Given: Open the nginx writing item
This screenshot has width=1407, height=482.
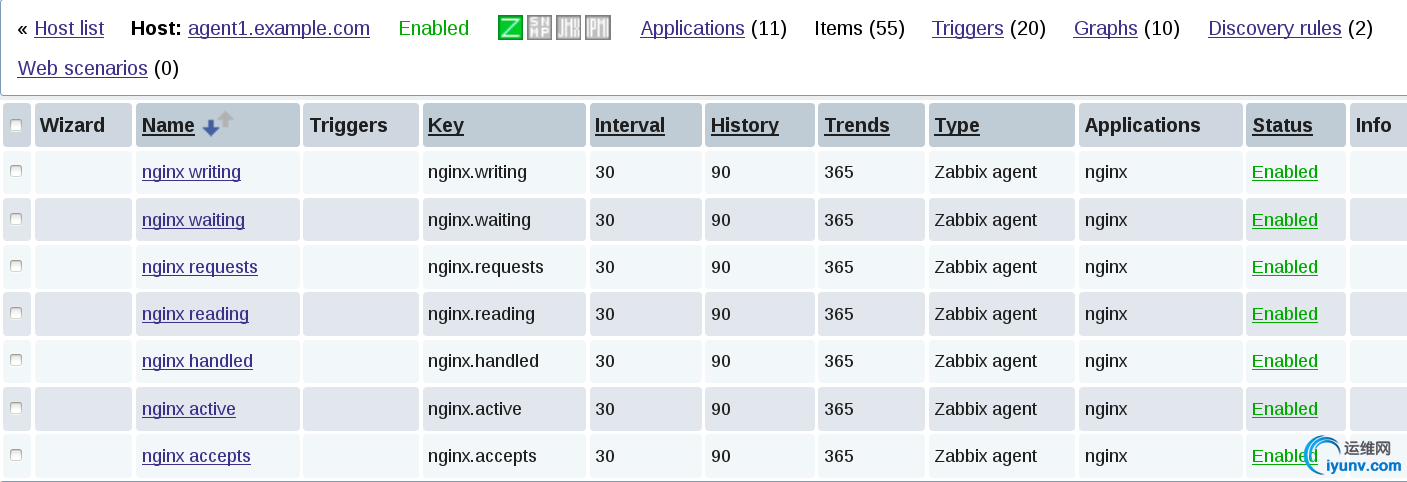Looking at the screenshot, I should 191,172.
